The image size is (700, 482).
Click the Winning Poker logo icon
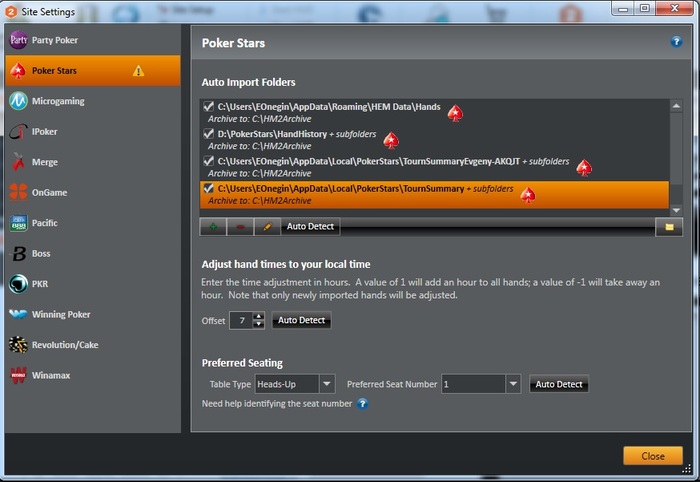point(18,314)
